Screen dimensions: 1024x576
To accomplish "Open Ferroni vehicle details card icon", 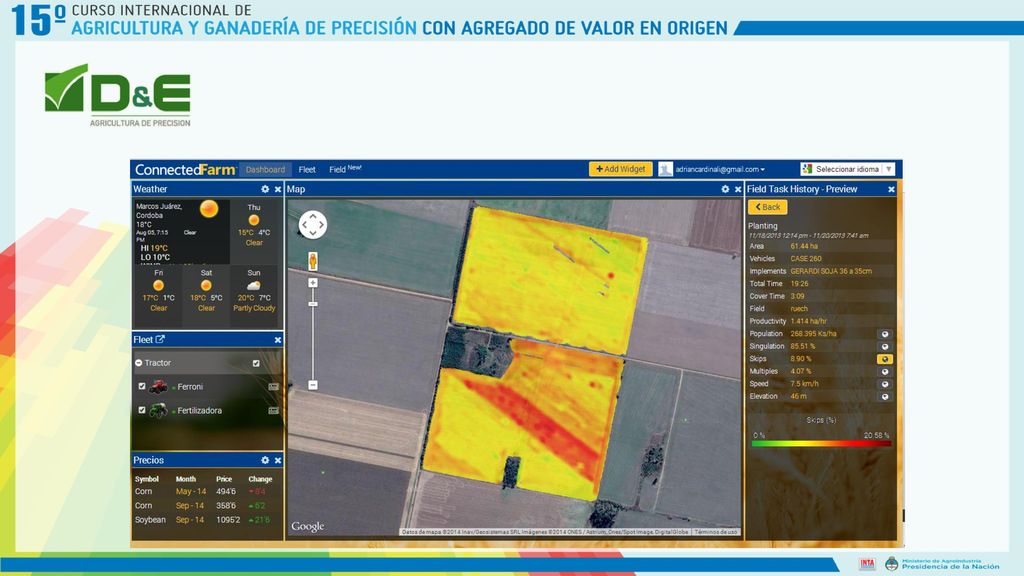I will 274,387.
